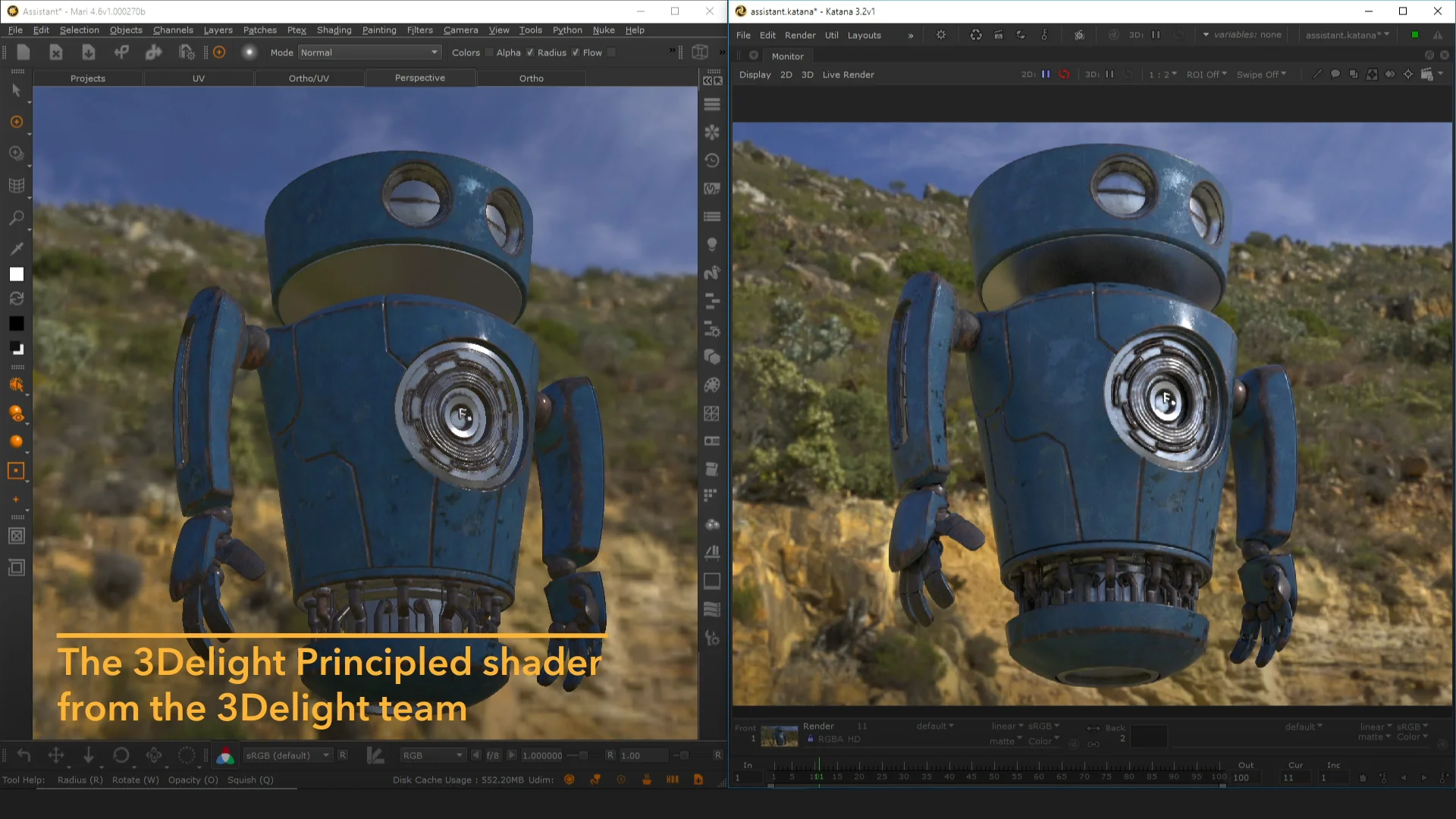This screenshot has height=819, width=1456.
Task: Open the history clock palette icon in Mari
Action: point(711,161)
